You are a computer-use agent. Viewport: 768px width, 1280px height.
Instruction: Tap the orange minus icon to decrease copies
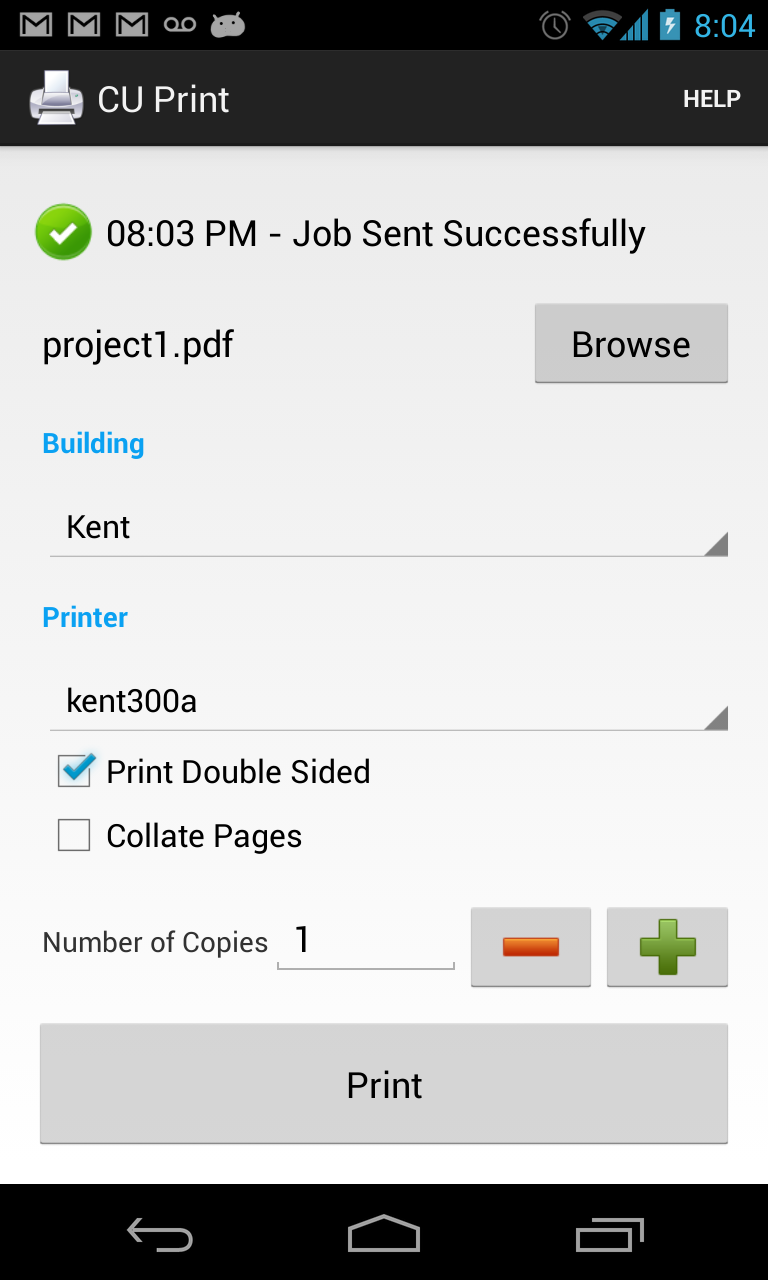coord(530,946)
